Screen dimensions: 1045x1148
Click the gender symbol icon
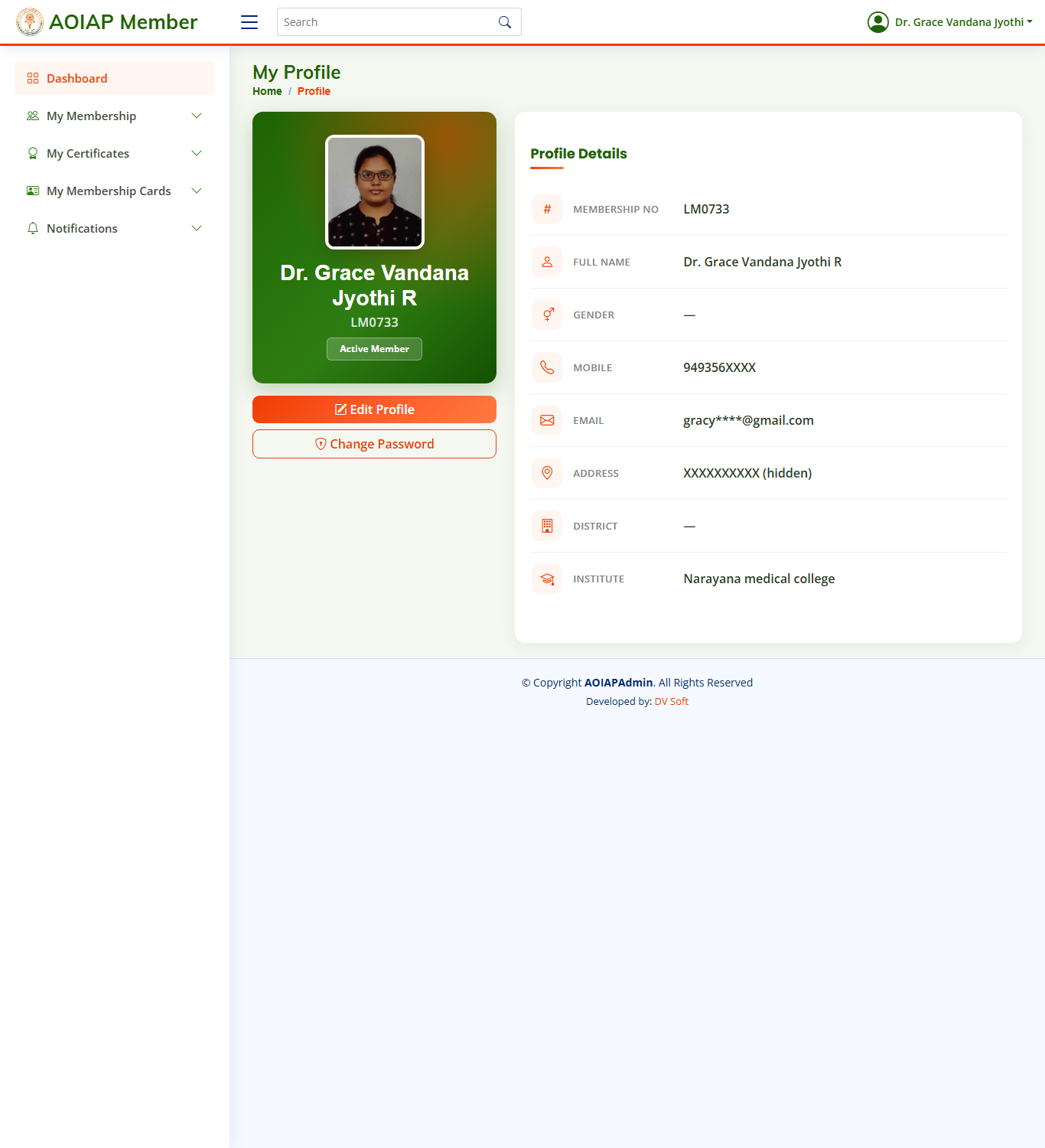tap(547, 315)
